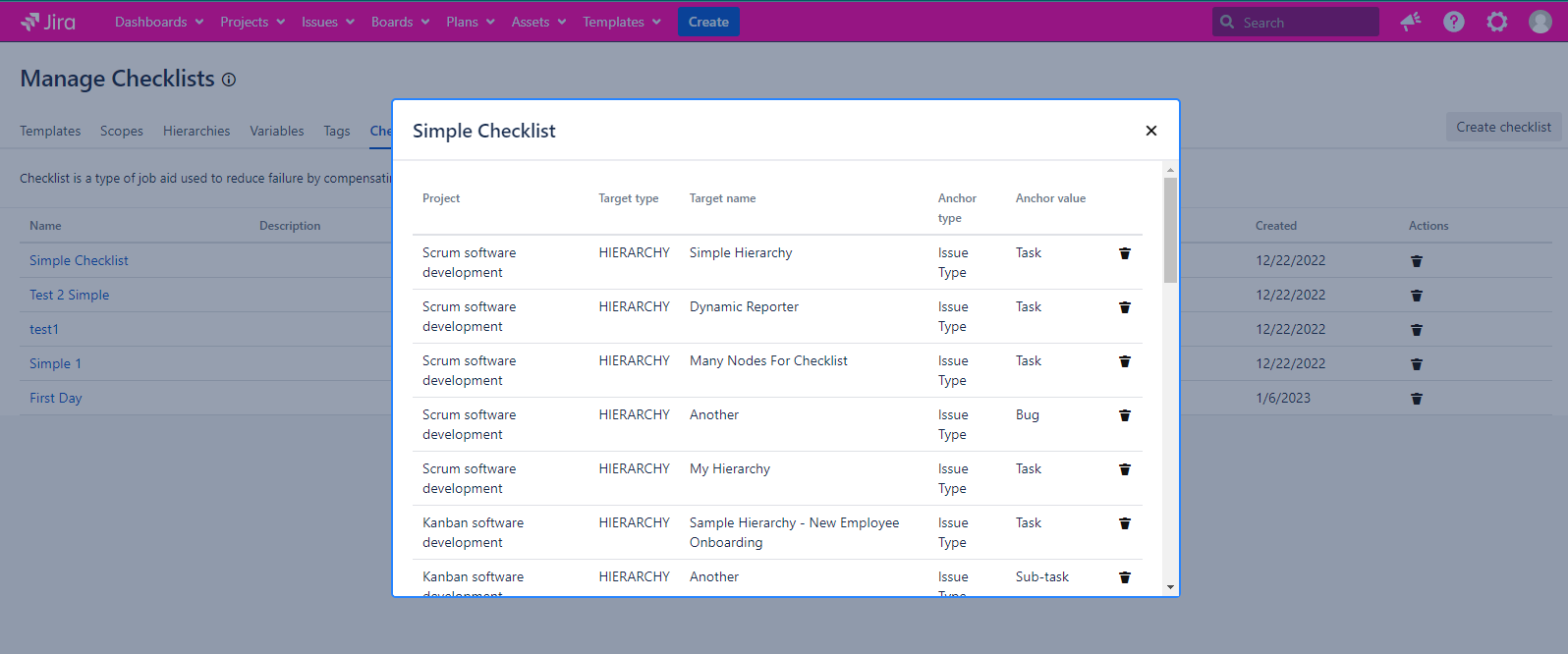Remove the My Hierarchy target row
Screen dimensions: 1568x654
(1125, 469)
